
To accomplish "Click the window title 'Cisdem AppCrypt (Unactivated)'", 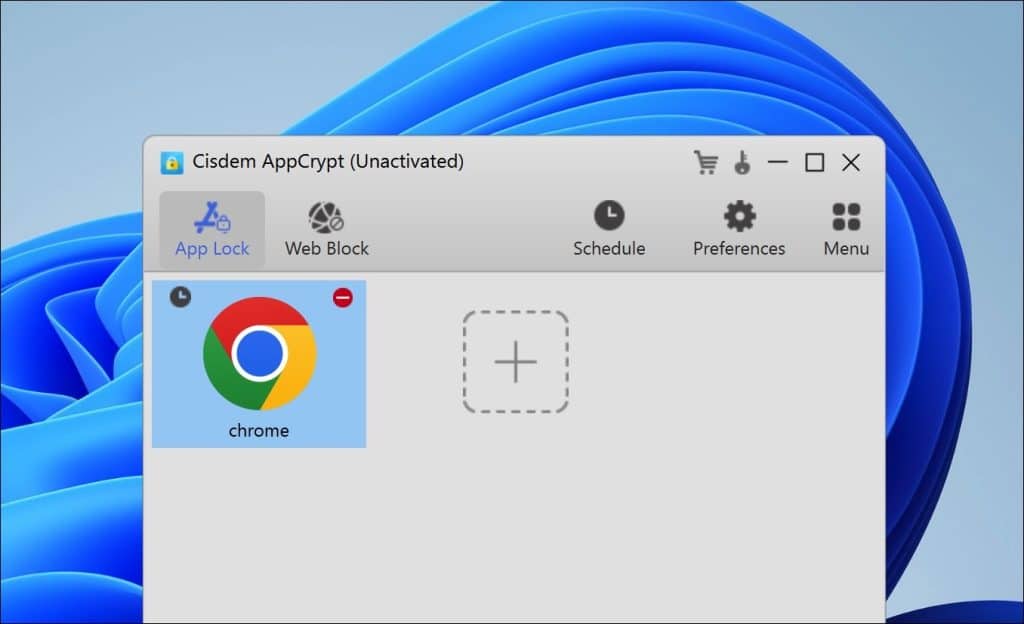I will (x=328, y=162).
